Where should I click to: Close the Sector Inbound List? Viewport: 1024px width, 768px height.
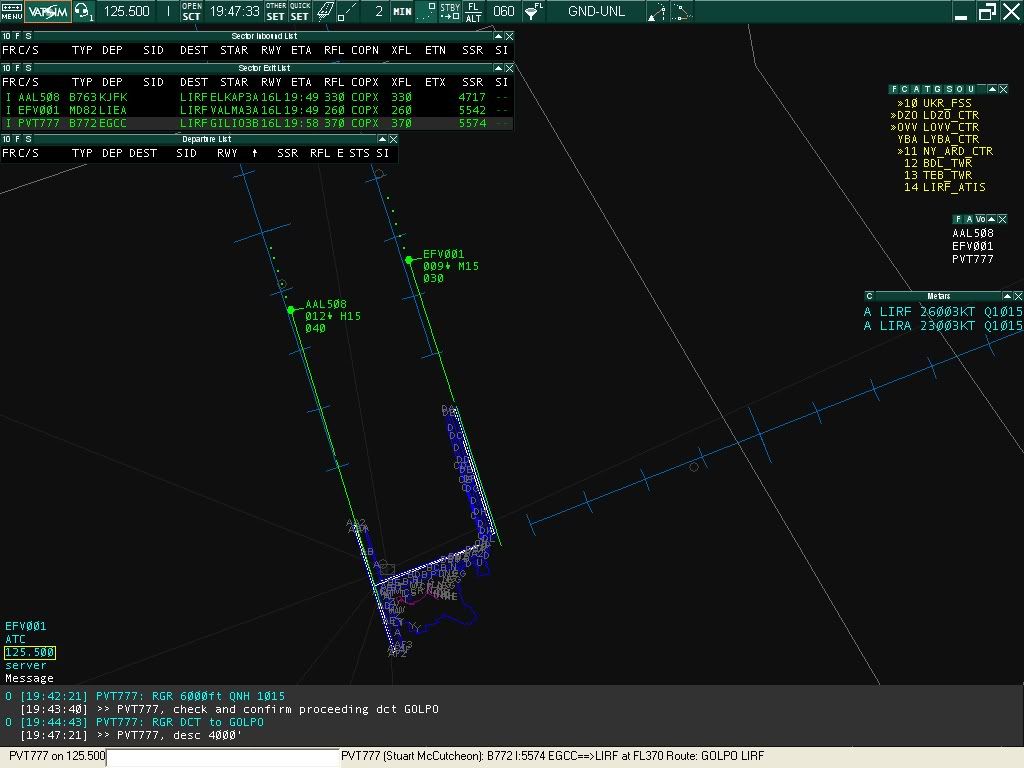point(509,36)
